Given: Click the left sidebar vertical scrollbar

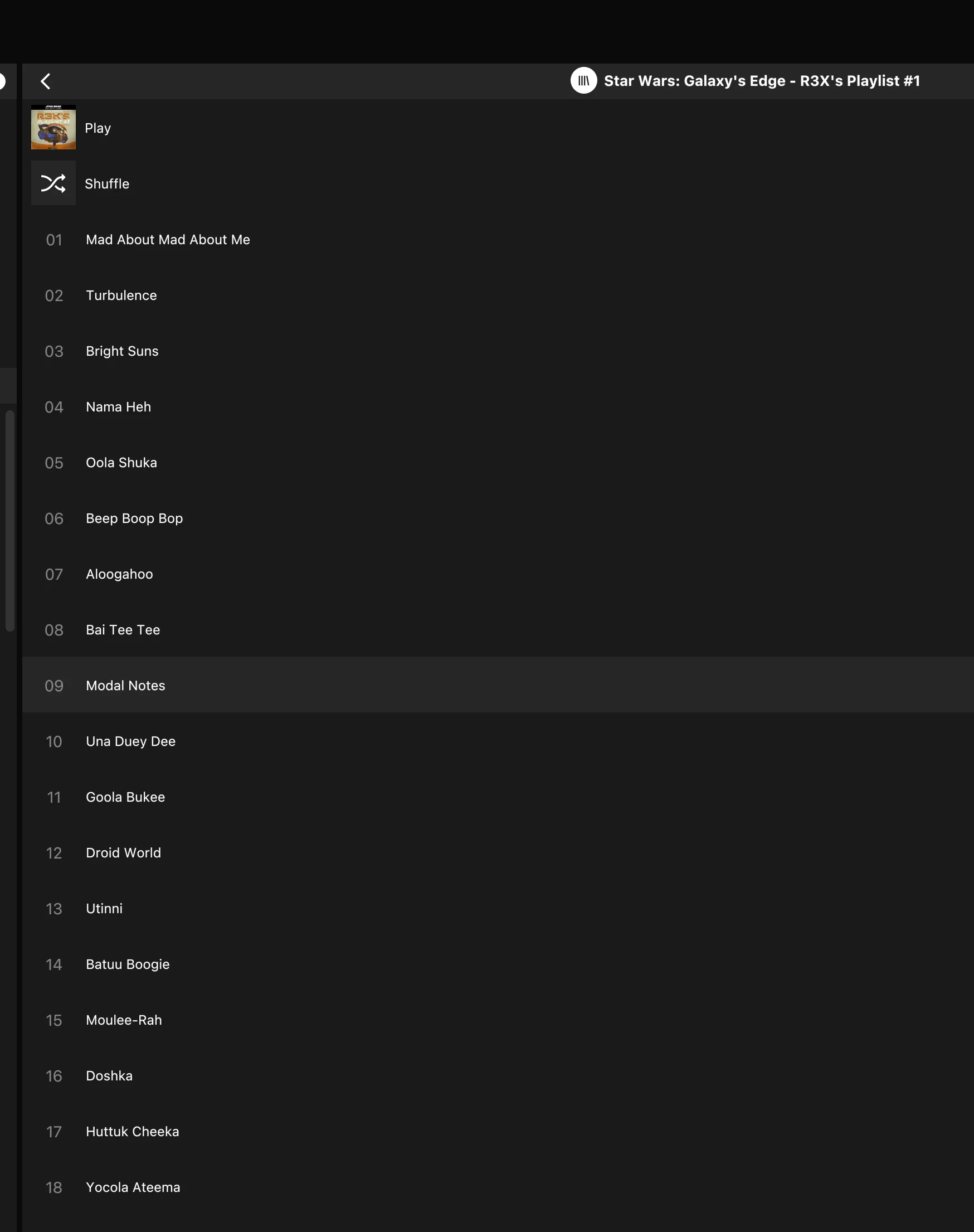Looking at the screenshot, I should click(9, 520).
